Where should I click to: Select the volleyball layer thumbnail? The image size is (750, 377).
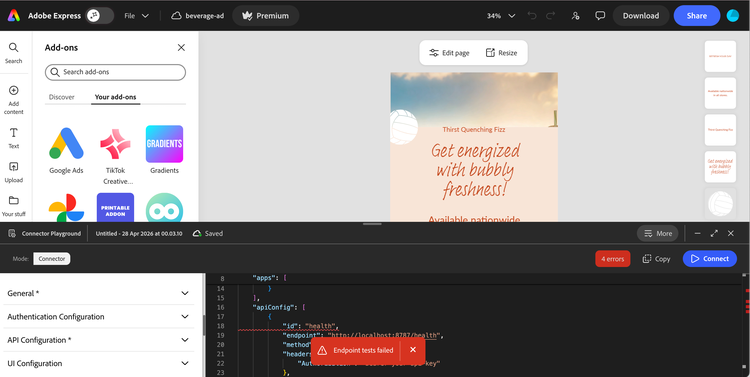pyautogui.click(x=720, y=203)
